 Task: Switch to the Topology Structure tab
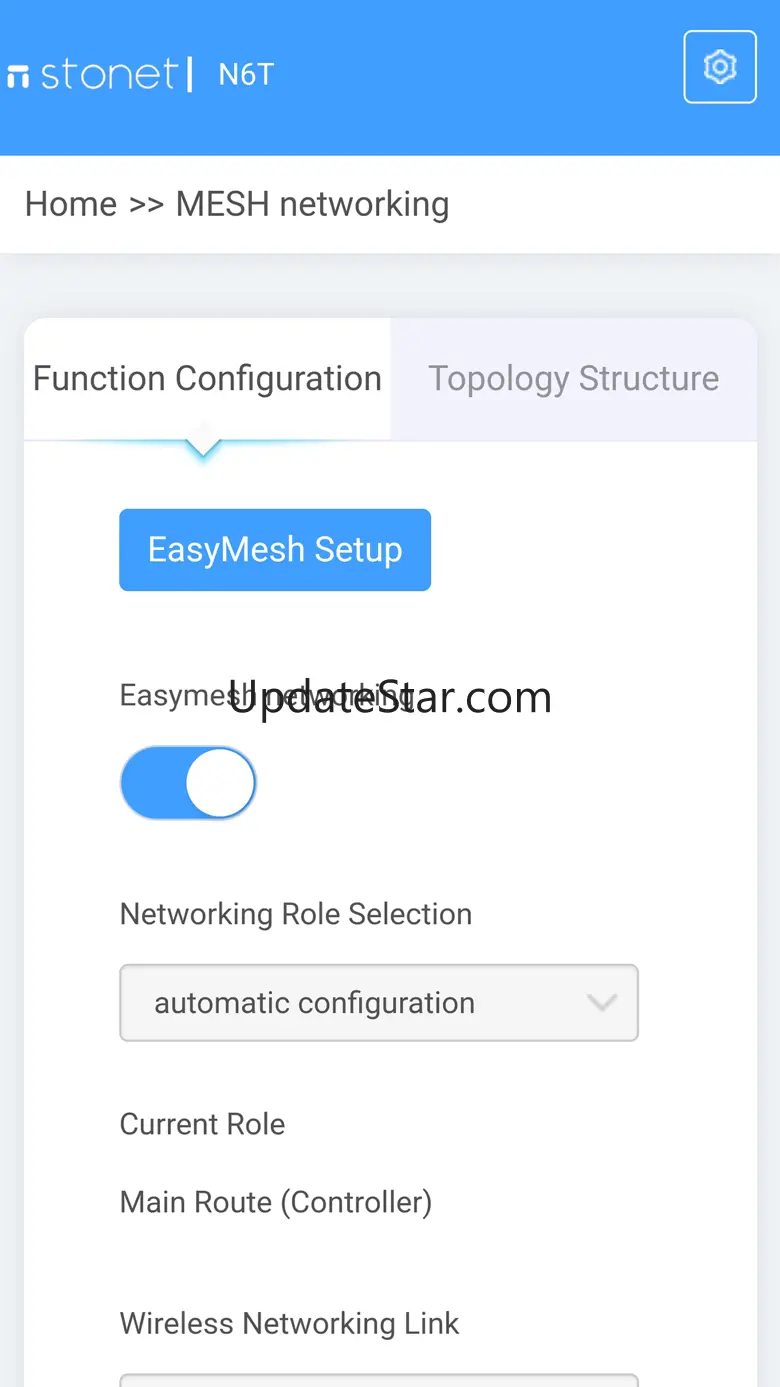click(573, 379)
